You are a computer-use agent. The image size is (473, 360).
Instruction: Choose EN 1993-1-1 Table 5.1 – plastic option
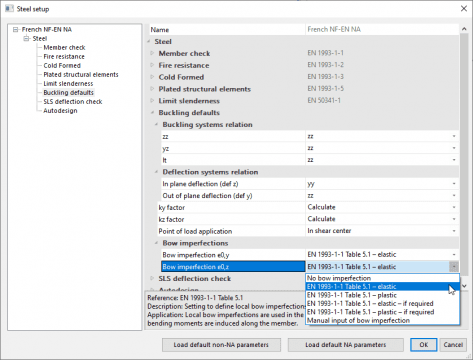(383, 295)
